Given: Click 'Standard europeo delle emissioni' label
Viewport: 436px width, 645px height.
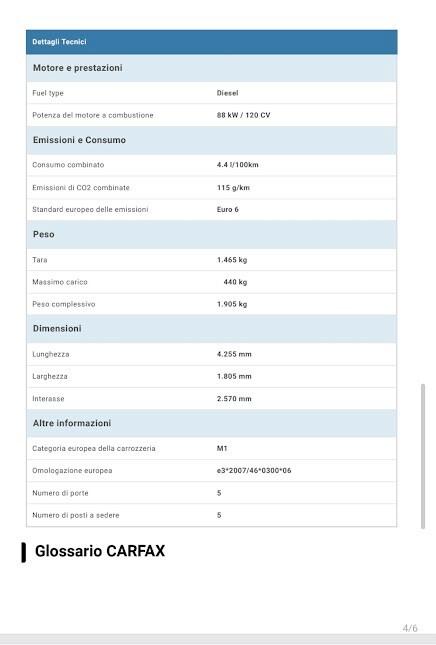Looking at the screenshot, I should pyautogui.click(x=90, y=209).
